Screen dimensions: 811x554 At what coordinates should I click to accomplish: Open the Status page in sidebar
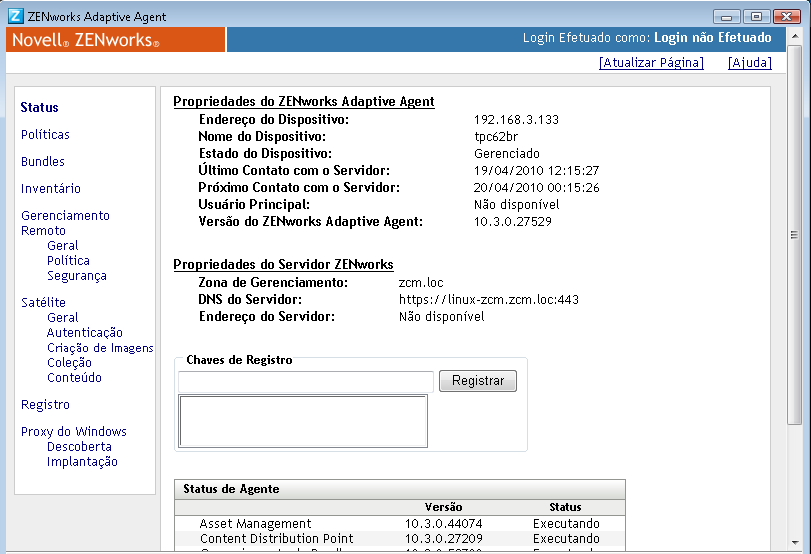[39, 108]
